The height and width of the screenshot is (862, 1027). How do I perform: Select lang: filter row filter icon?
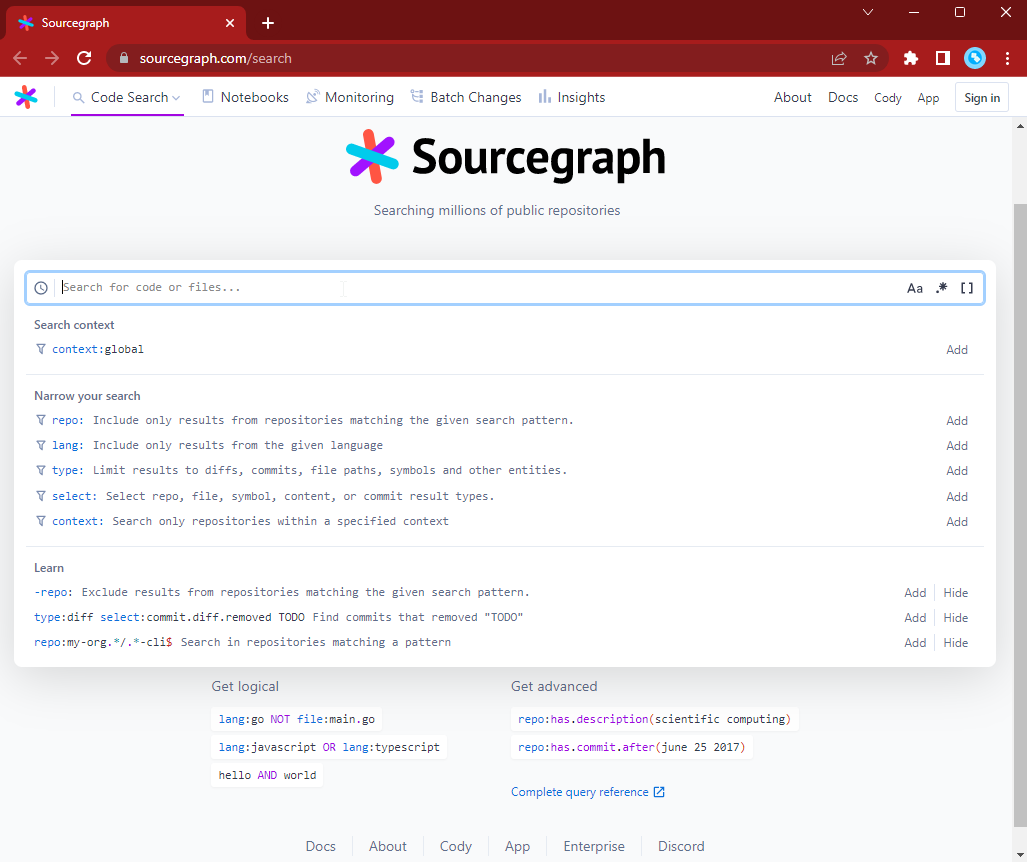[41, 445]
